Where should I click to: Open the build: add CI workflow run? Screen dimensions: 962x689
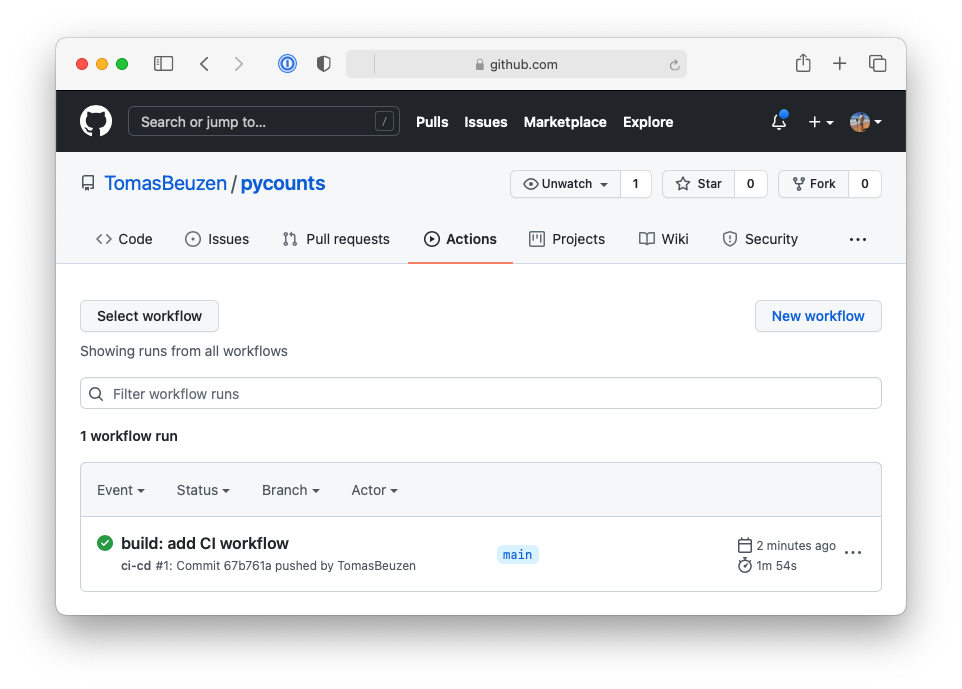click(205, 543)
